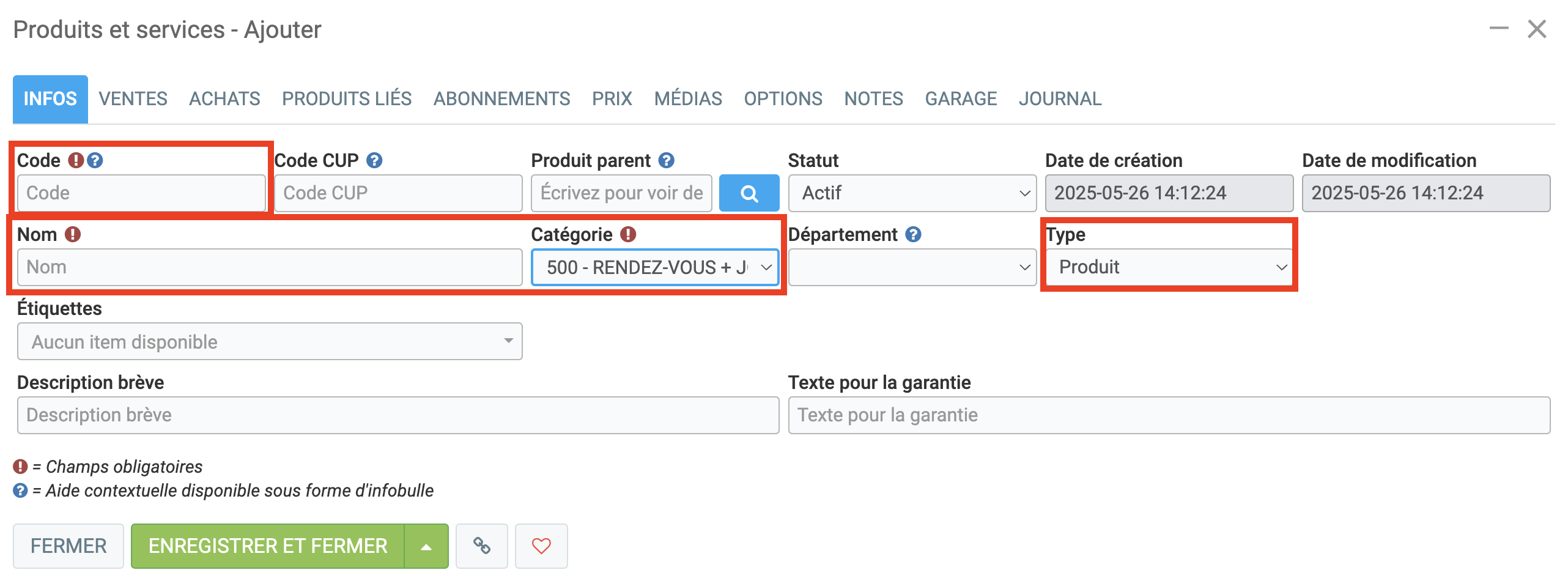Click the heart favorite button
This screenshot has height=581, width=1568.
click(541, 546)
